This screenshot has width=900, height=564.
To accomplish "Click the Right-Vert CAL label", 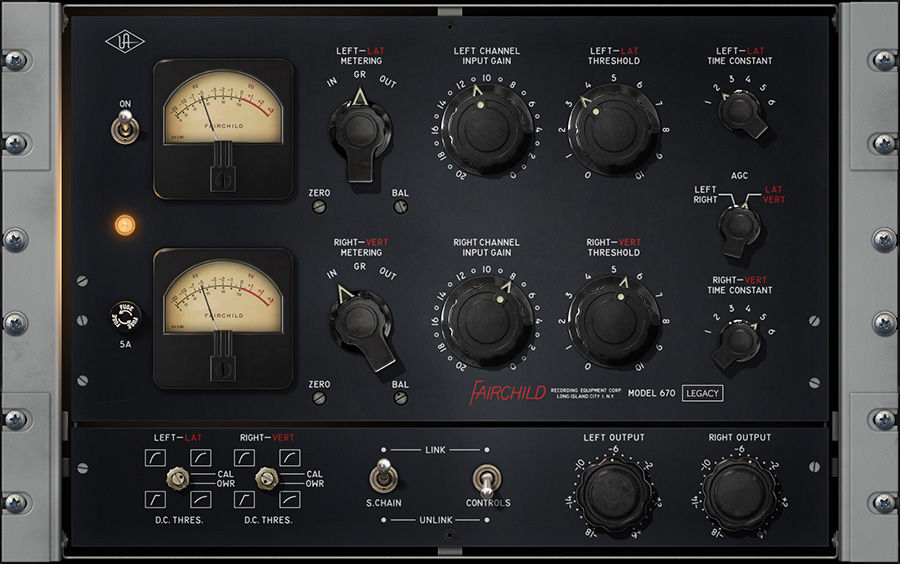I will 315,474.
